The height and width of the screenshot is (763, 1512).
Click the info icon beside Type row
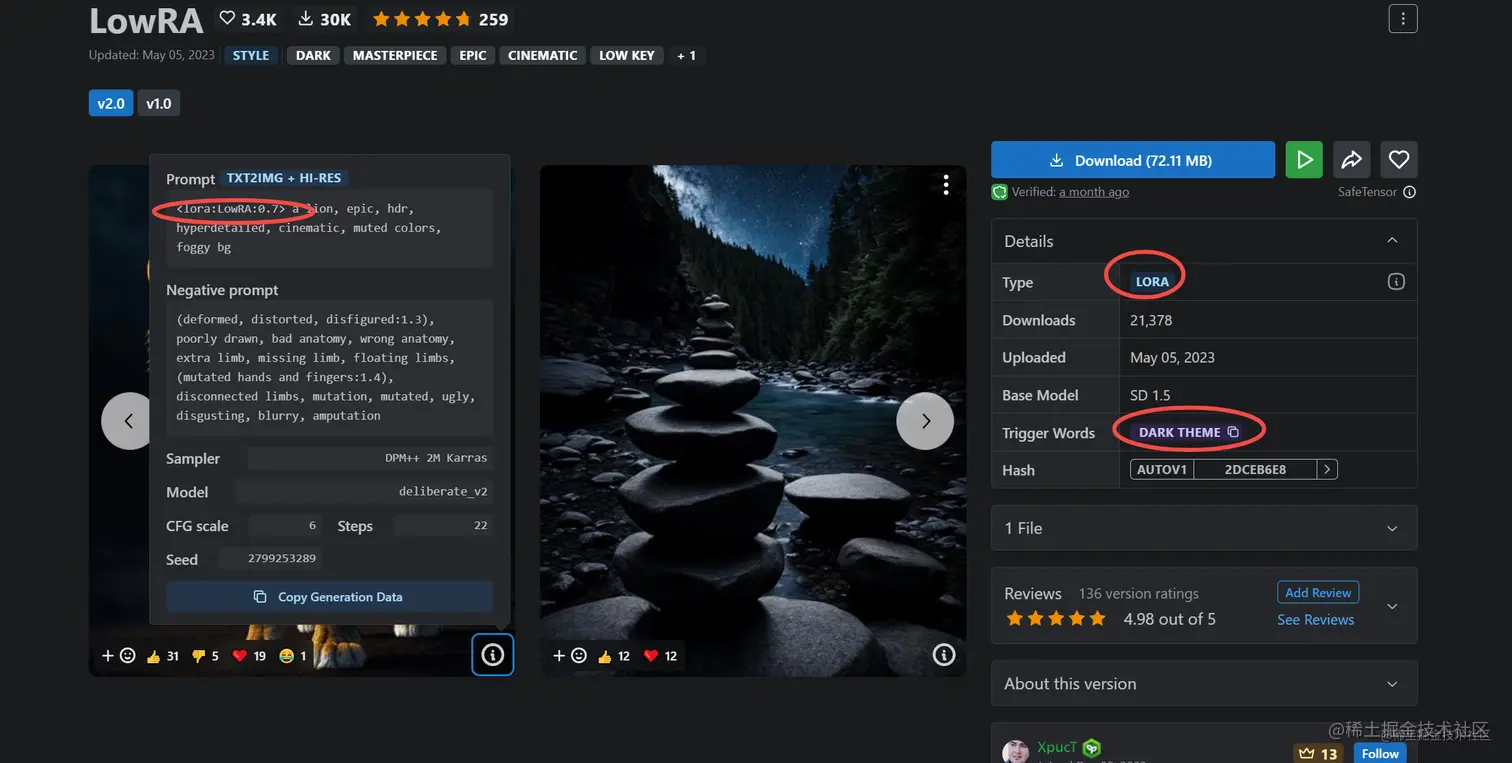pos(1396,282)
